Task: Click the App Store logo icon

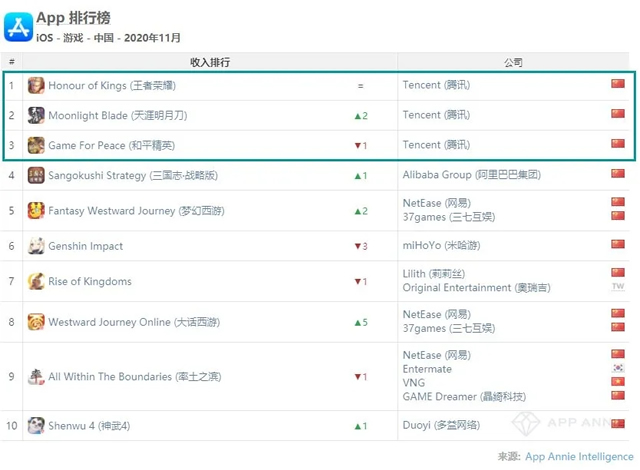Action: pos(18,26)
